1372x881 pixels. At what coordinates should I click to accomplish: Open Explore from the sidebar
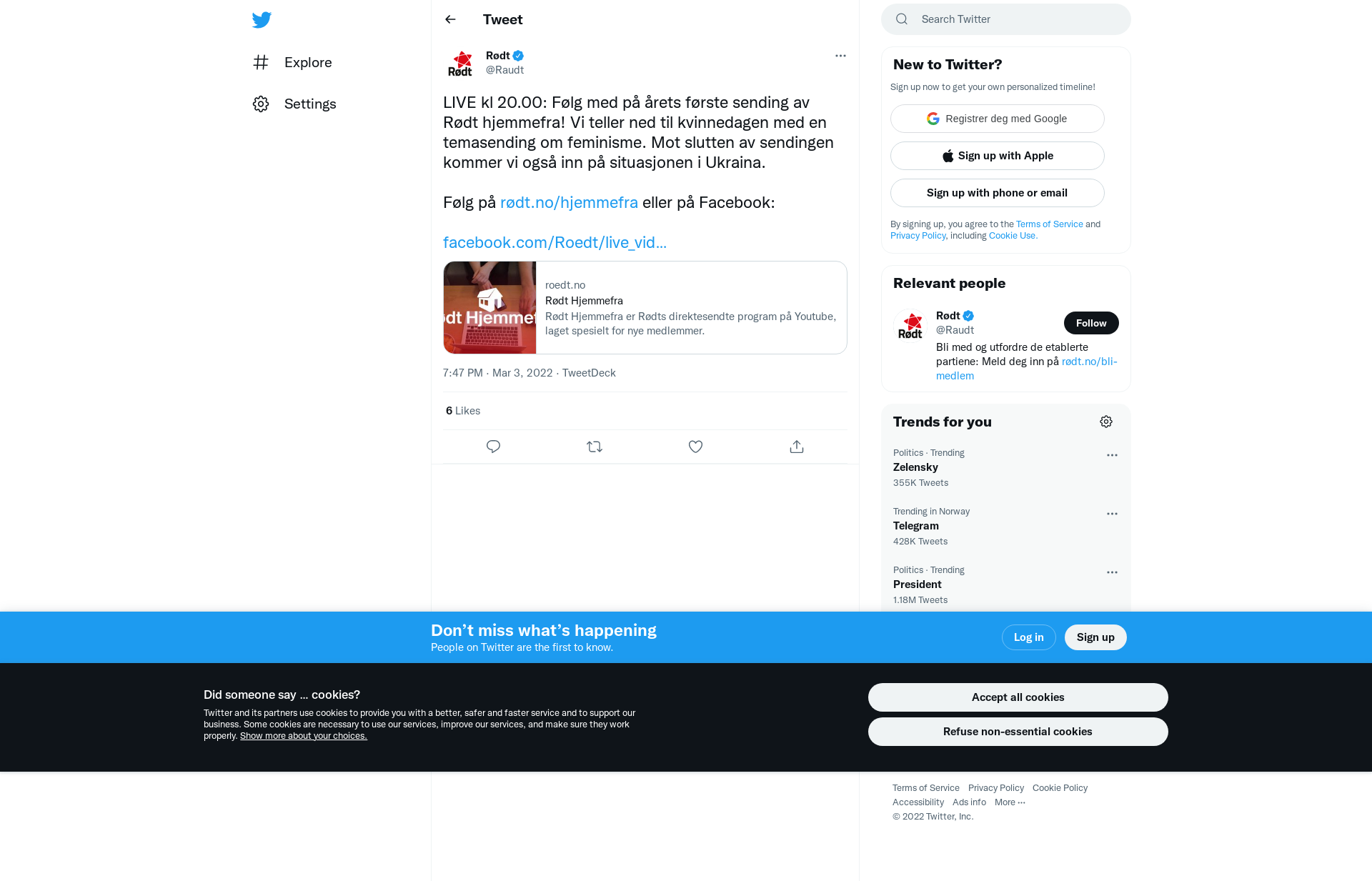292,62
